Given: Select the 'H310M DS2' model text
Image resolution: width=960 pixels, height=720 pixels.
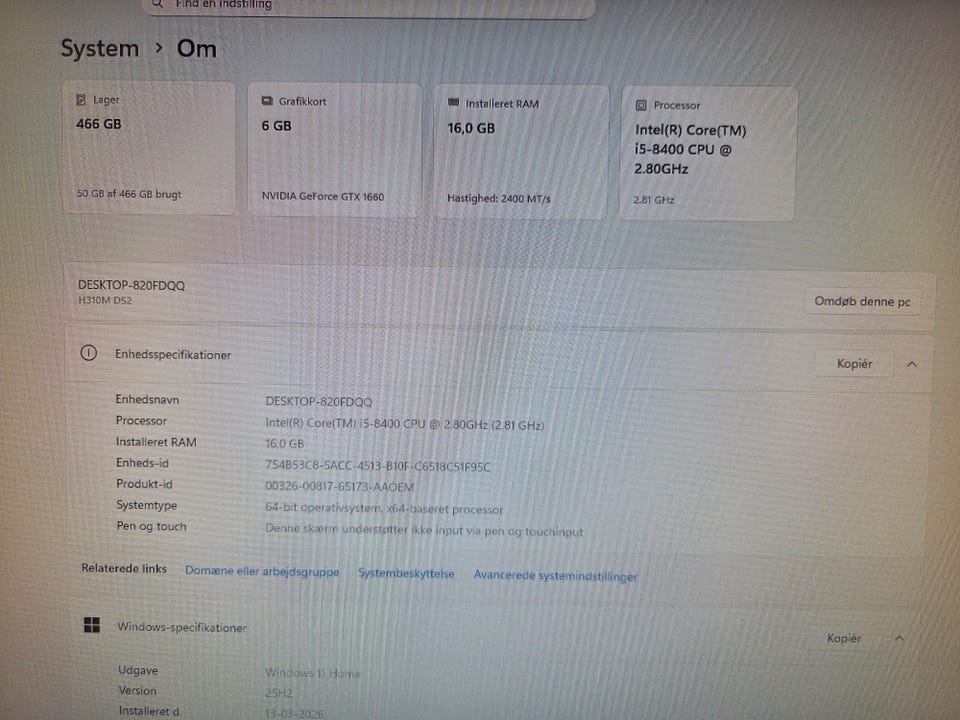Looking at the screenshot, I should (105, 301).
